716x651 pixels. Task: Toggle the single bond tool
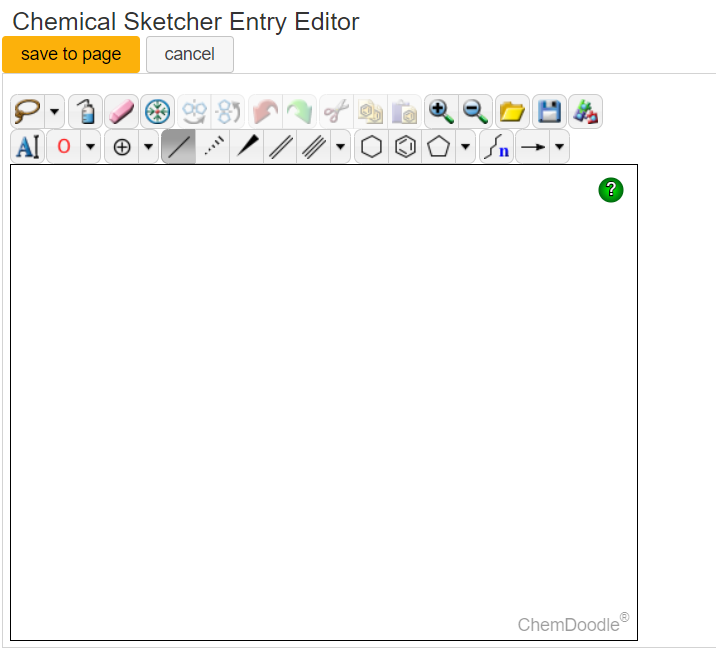click(x=178, y=147)
